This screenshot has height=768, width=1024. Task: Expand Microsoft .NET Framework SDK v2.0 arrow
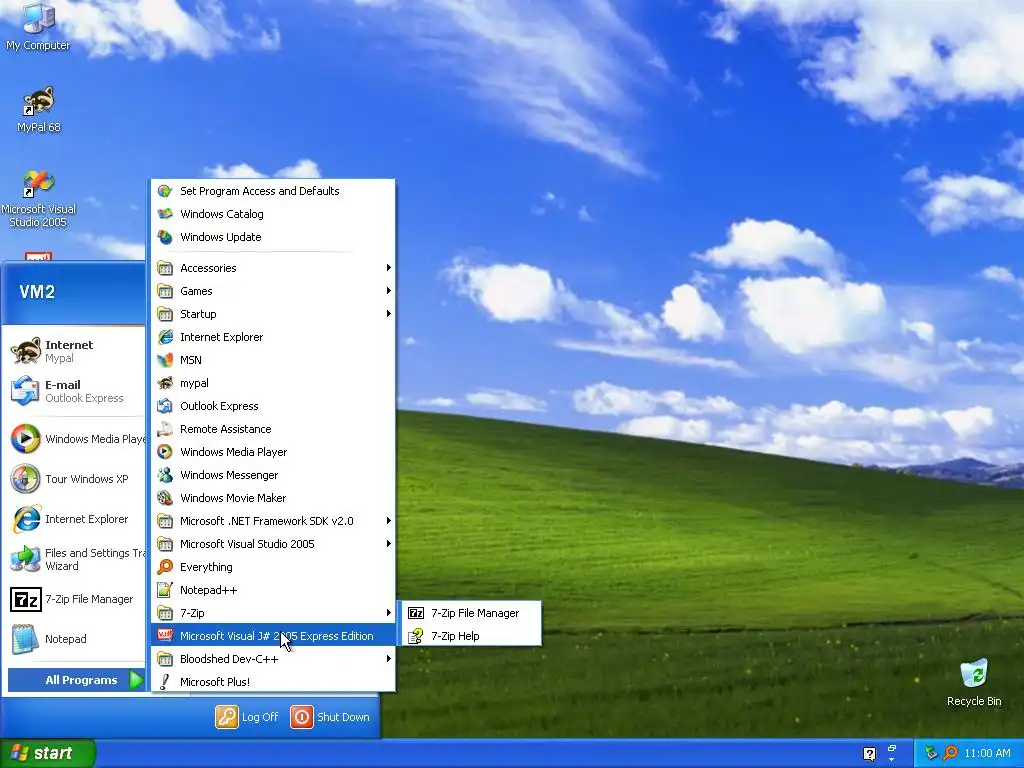[x=389, y=520]
